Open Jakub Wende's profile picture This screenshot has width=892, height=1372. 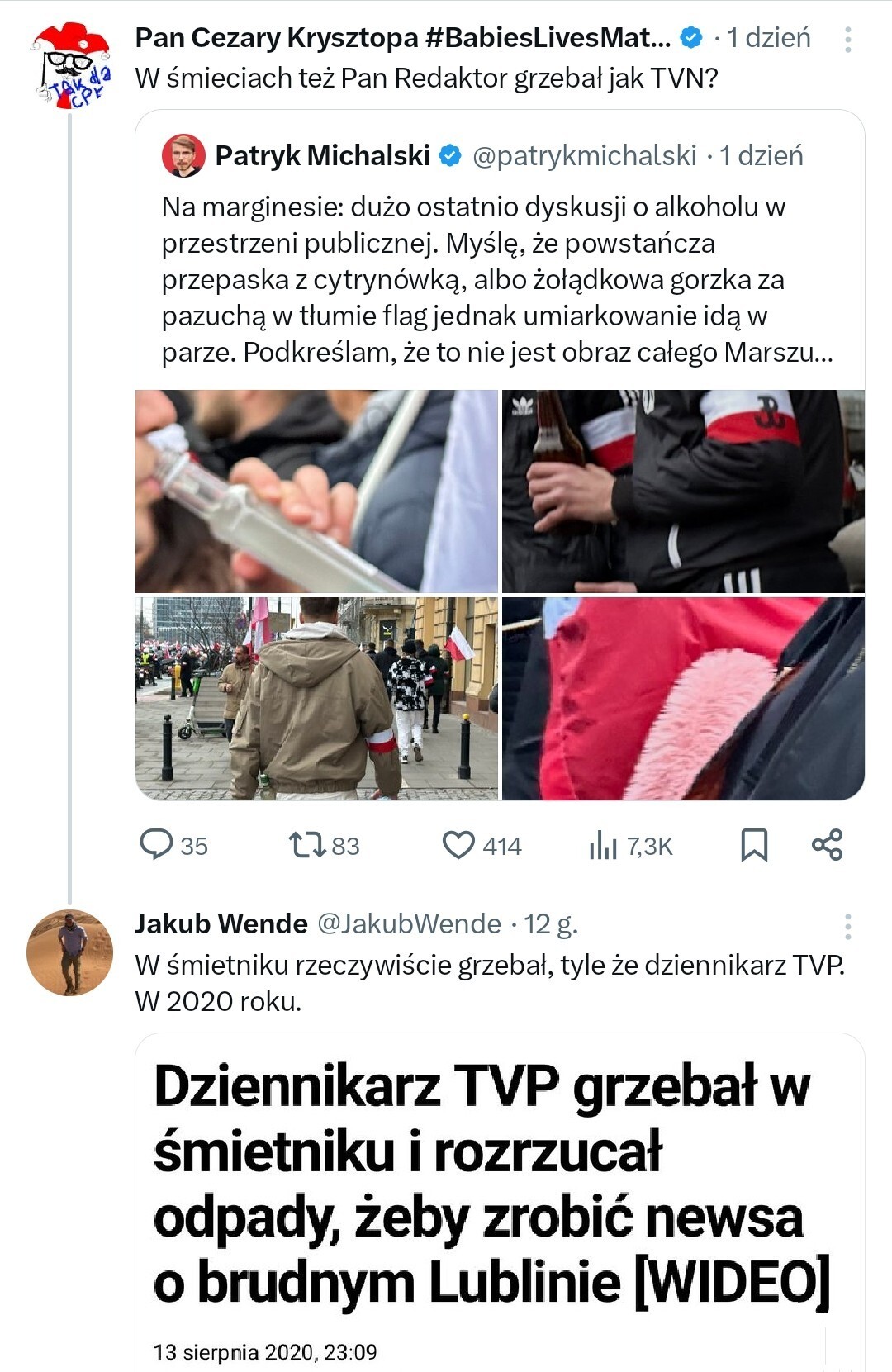coord(70,952)
